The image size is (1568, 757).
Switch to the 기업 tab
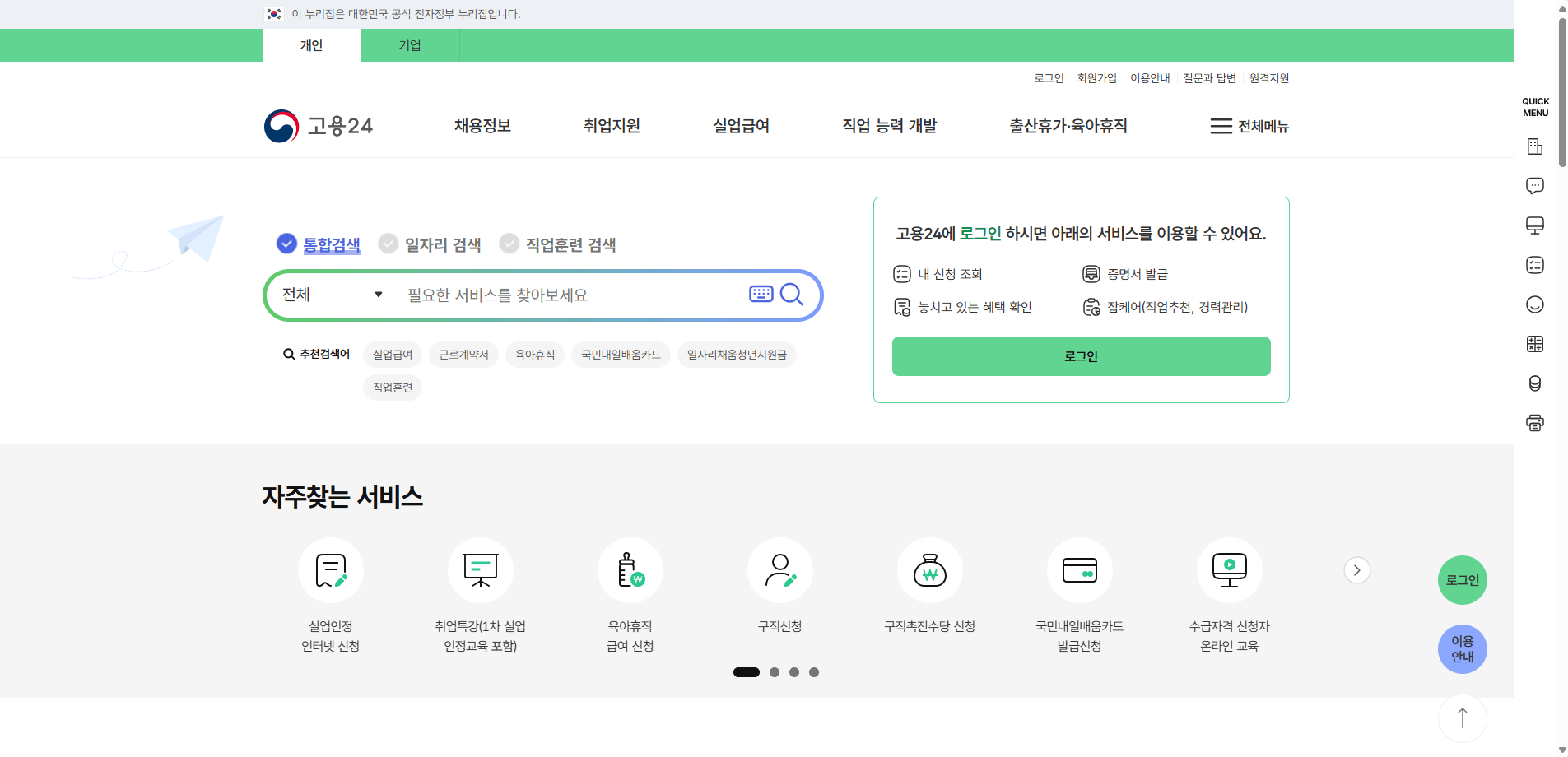tap(410, 45)
